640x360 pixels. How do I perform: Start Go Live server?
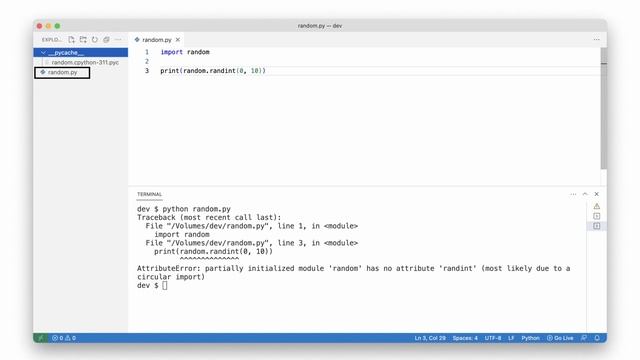[x=560, y=338]
